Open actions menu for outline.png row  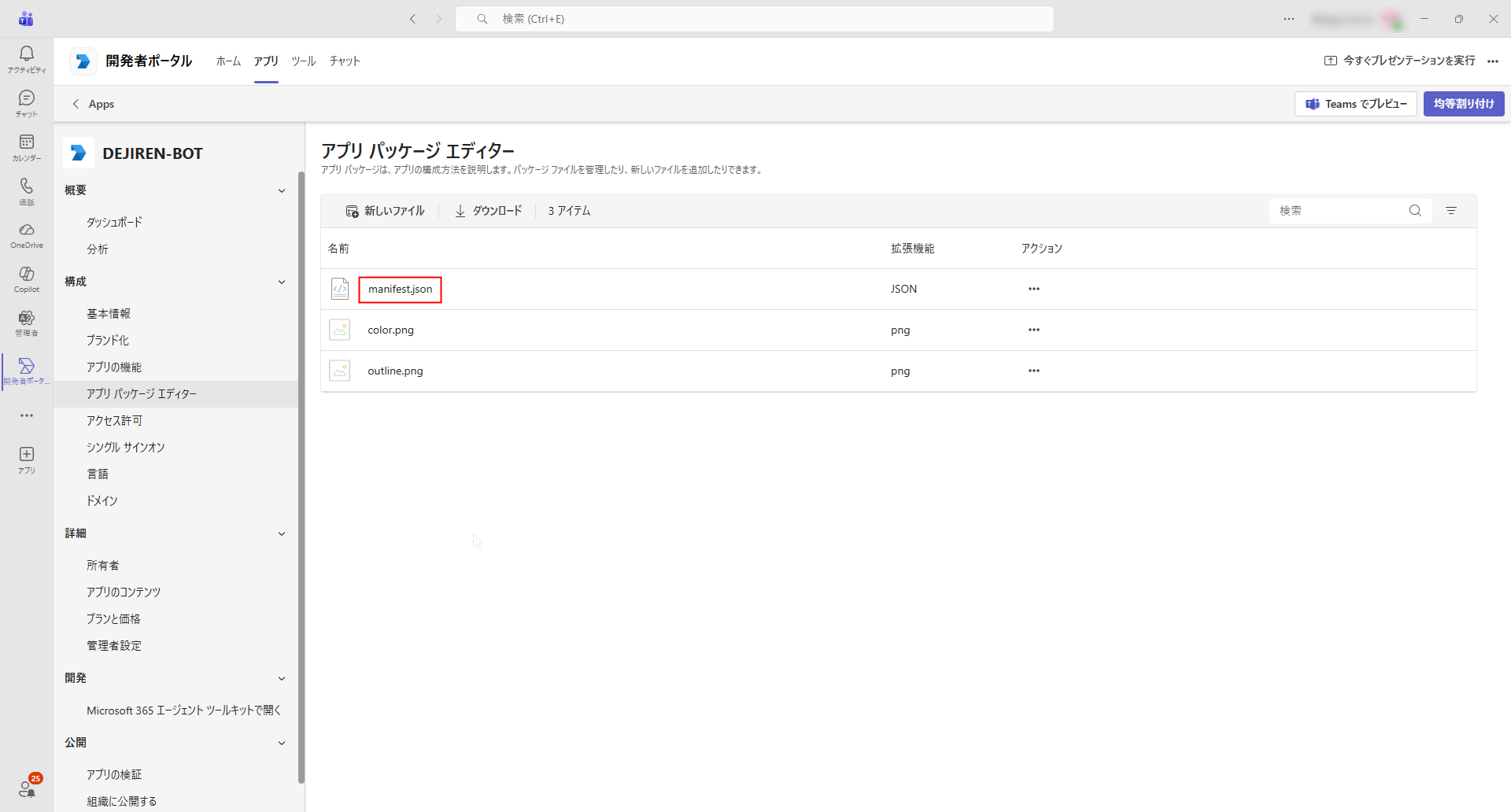click(1033, 371)
